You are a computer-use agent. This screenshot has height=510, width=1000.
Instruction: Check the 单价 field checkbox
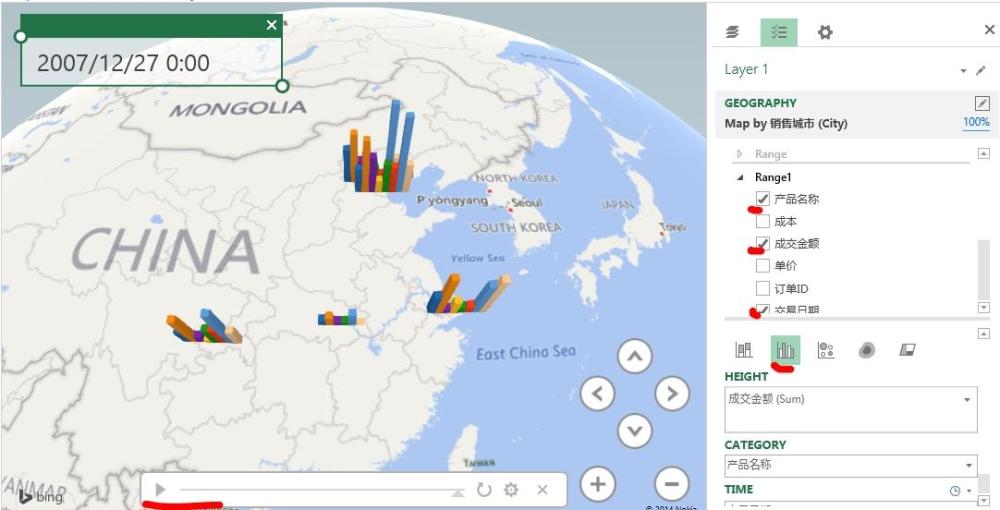pyautogui.click(x=763, y=266)
